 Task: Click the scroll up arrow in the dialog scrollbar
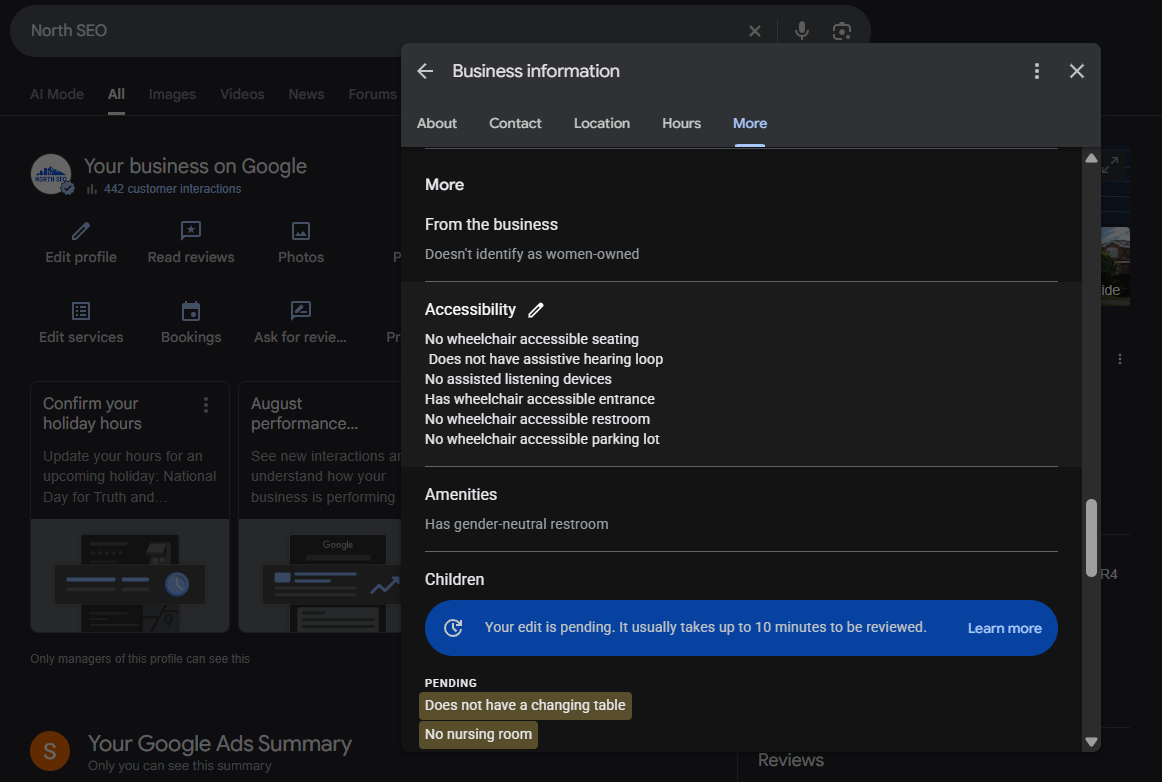coord(1091,158)
